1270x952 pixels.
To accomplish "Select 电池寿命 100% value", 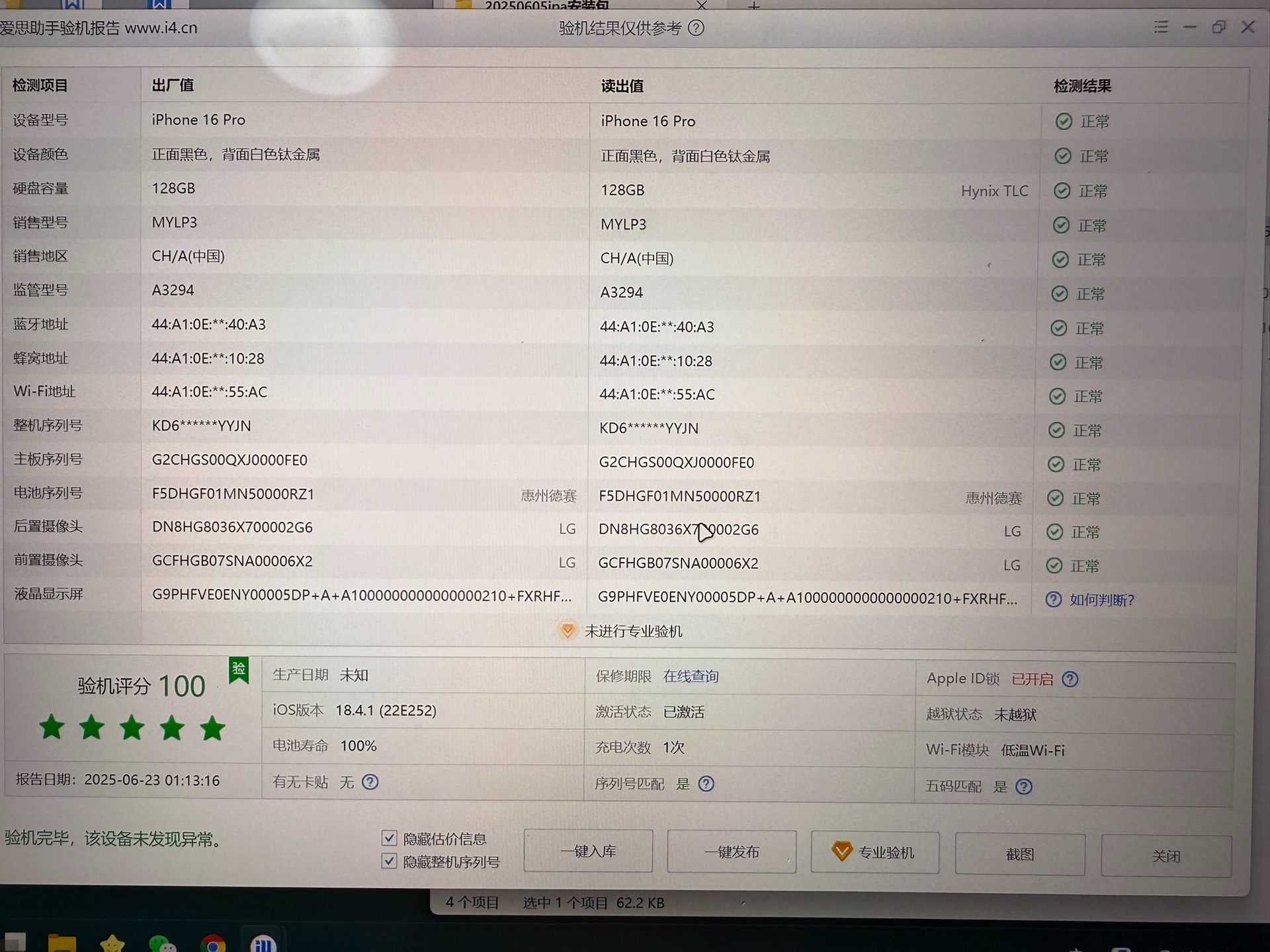I will [x=359, y=746].
